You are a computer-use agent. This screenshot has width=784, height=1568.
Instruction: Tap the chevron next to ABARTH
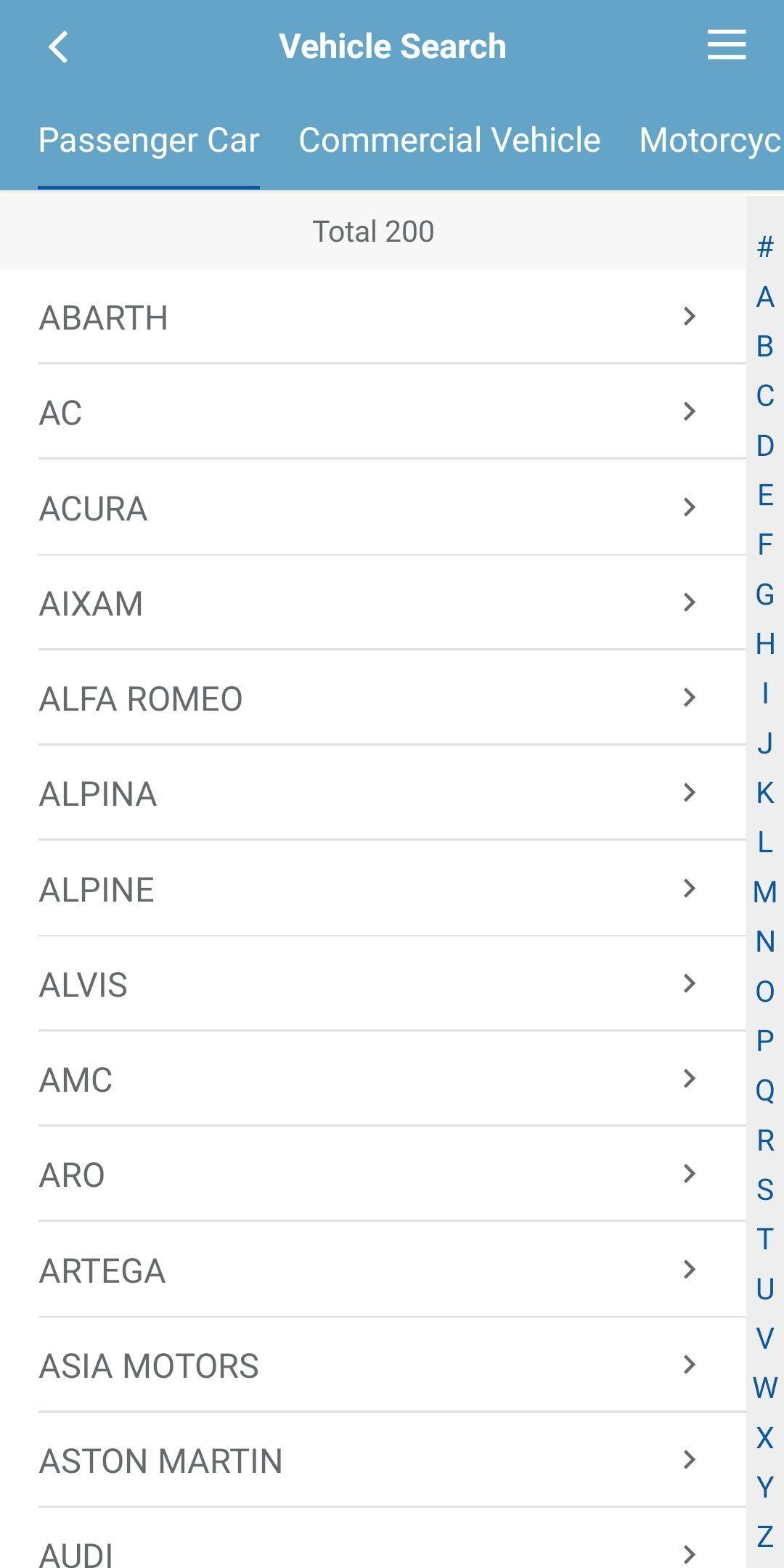[x=690, y=317]
